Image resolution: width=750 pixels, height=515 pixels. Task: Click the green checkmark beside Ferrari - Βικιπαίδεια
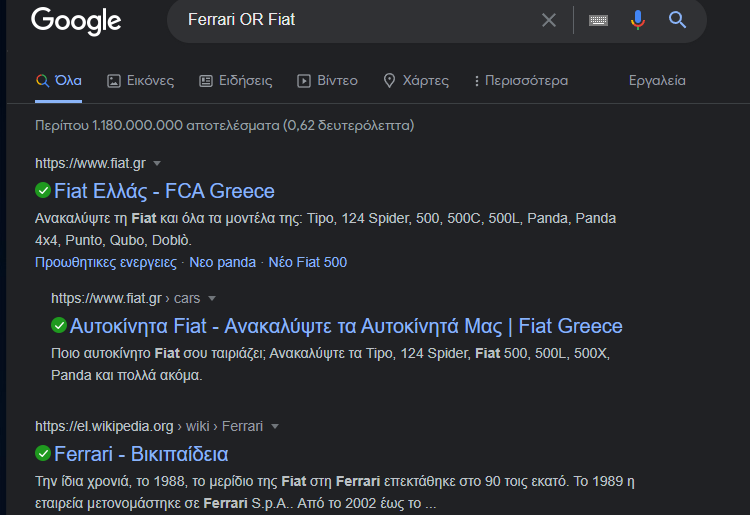coord(43,453)
